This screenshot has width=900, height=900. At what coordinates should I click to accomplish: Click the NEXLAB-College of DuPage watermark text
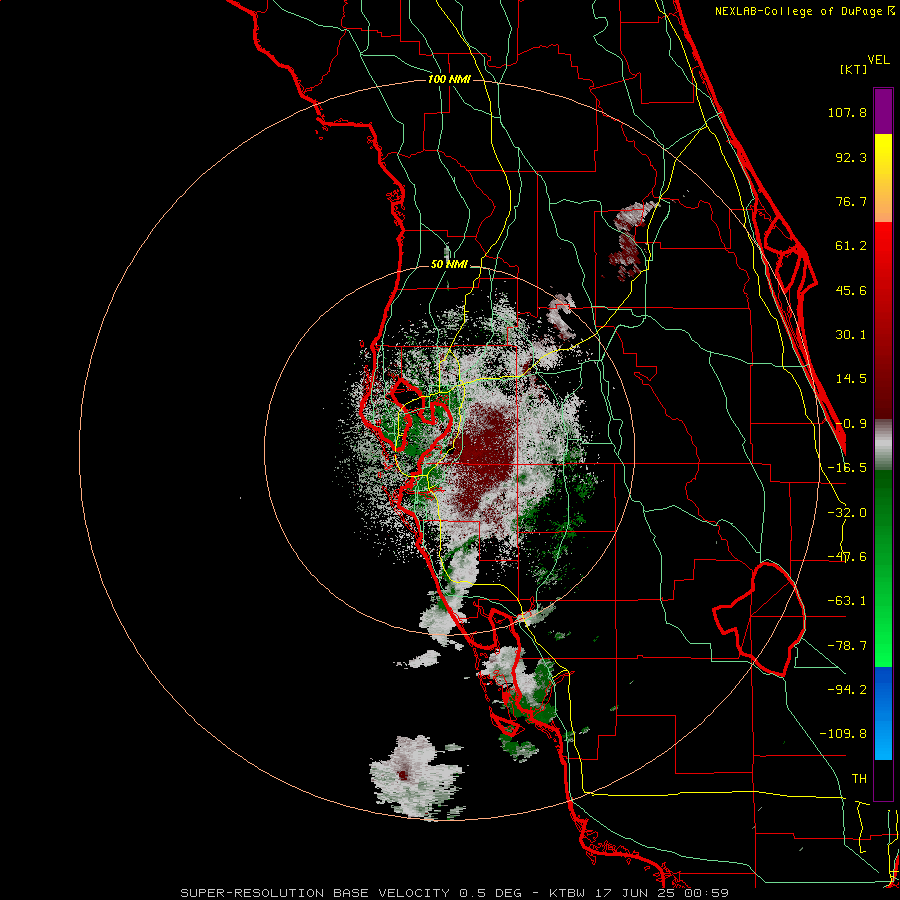804,11
